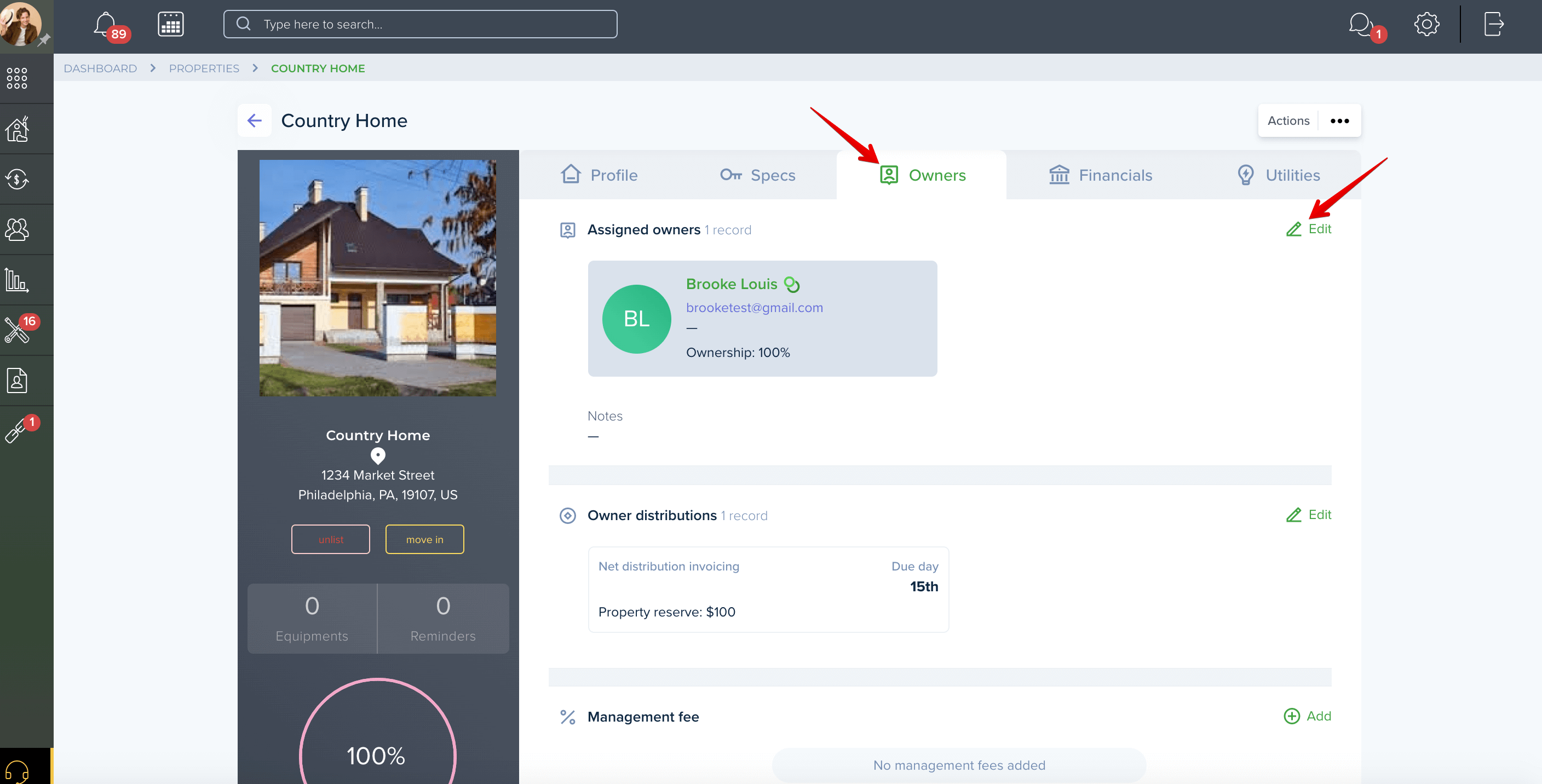Open the documents person-file icon in sidebar
This screenshot has width=1542, height=784.
tap(17, 381)
